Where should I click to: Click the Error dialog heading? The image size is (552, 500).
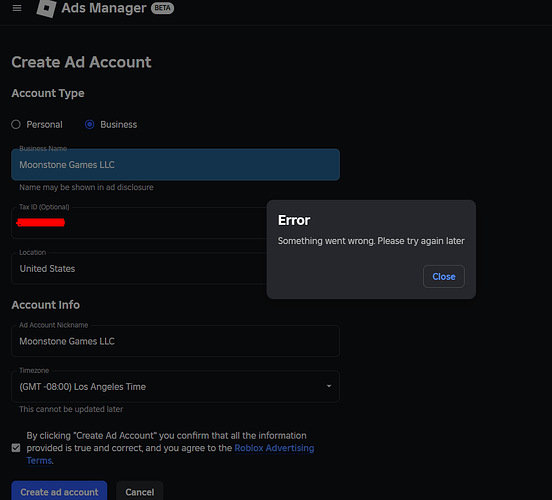(294, 220)
